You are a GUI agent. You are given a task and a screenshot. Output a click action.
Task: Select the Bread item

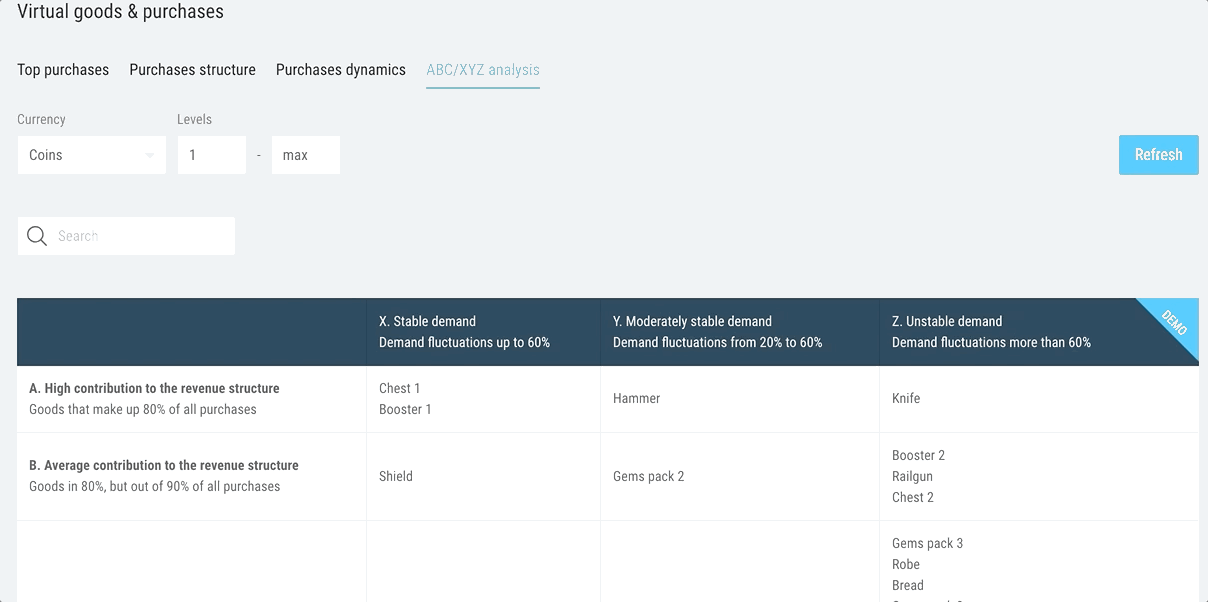click(x=908, y=585)
